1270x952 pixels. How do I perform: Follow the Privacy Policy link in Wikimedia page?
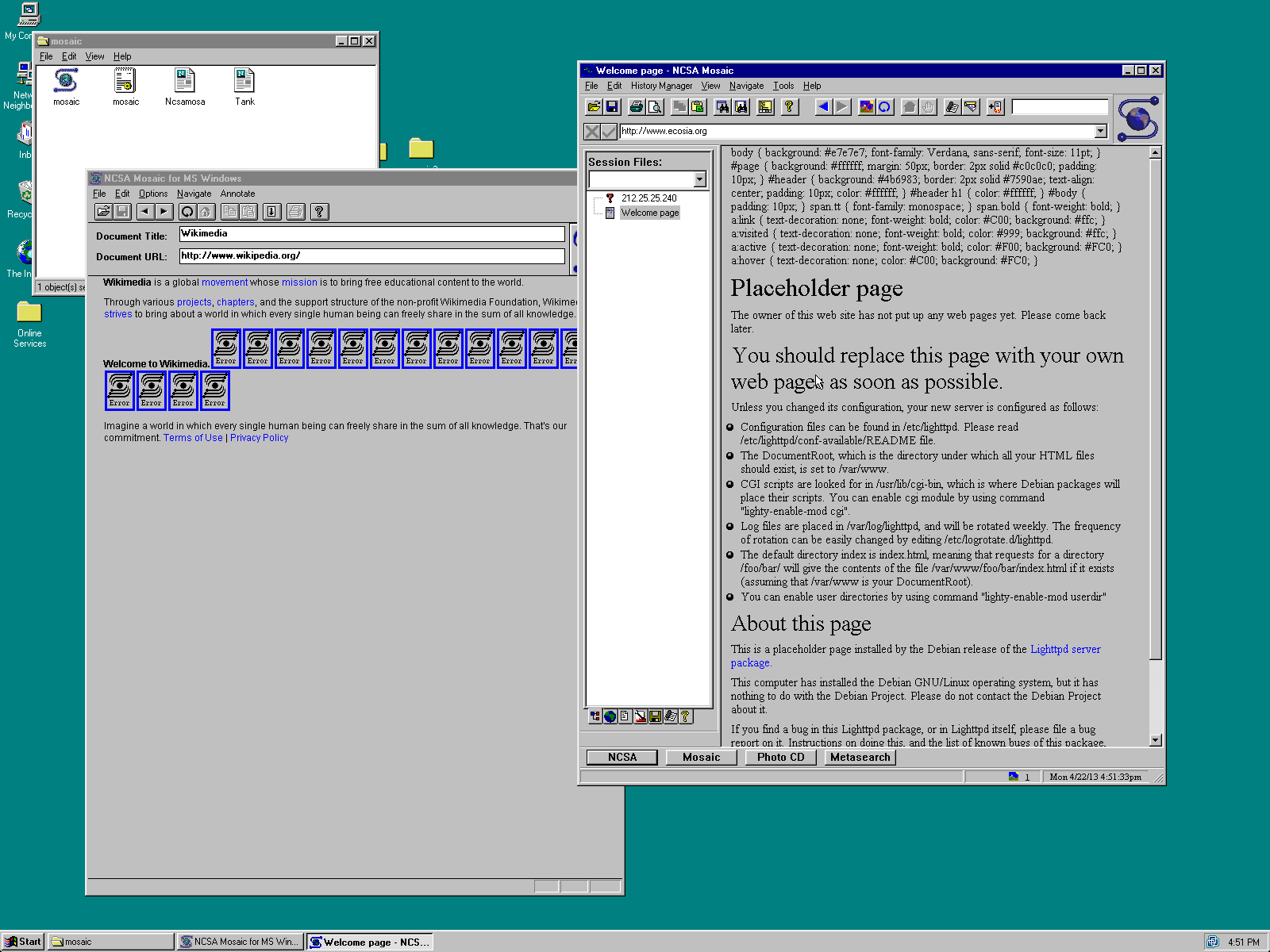(259, 438)
